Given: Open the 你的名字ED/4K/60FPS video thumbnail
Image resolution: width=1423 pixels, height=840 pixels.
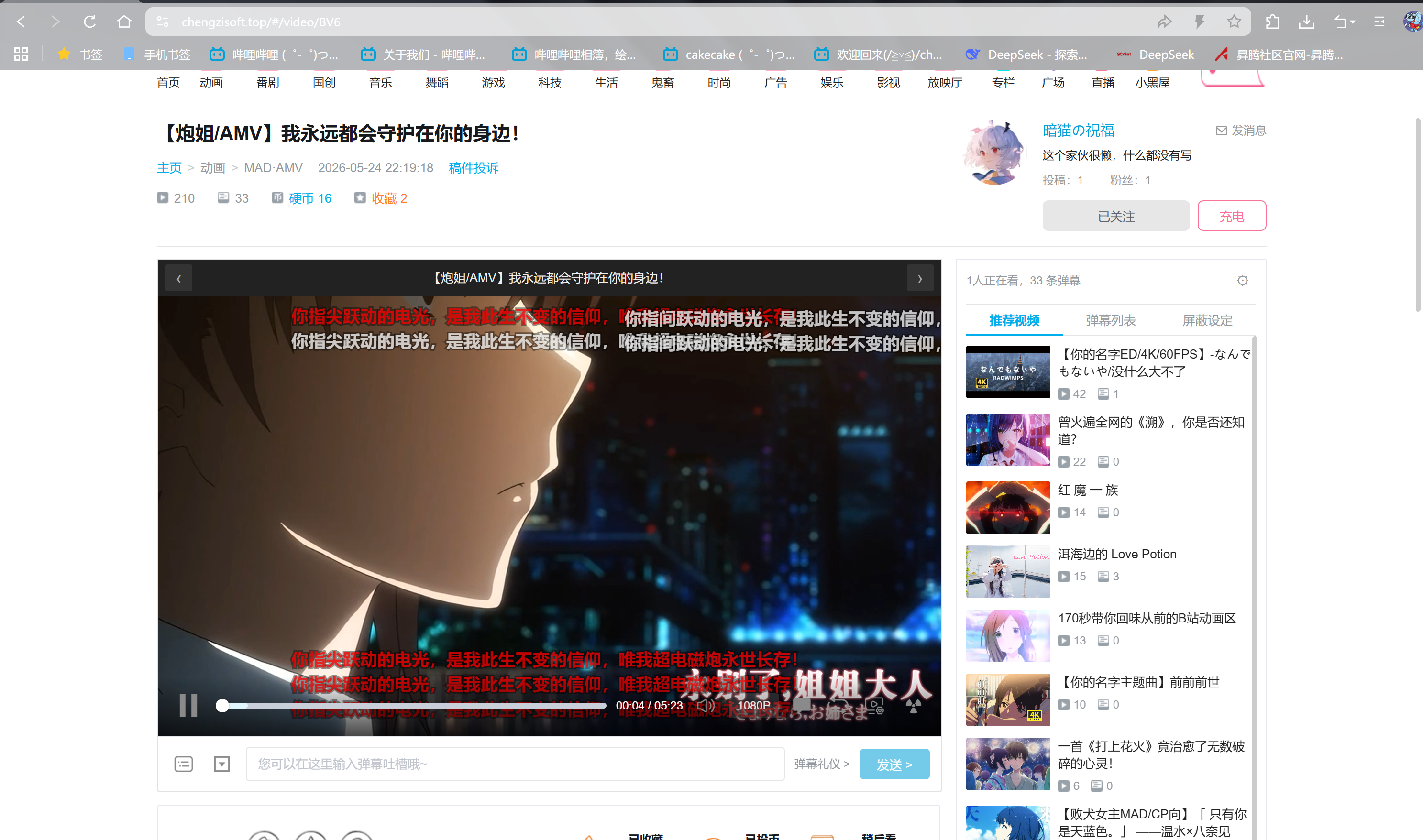Looking at the screenshot, I should pyautogui.click(x=1008, y=372).
